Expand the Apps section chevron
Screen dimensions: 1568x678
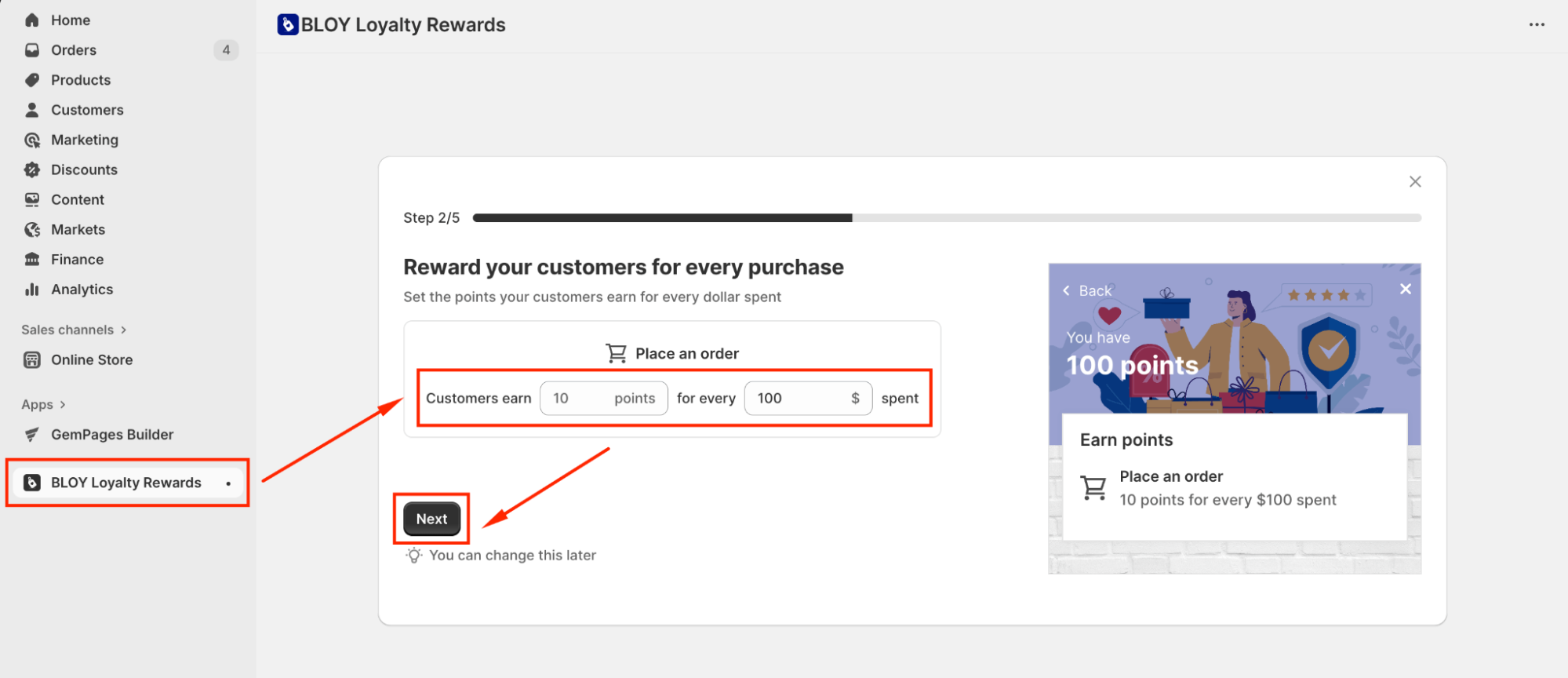click(63, 405)
